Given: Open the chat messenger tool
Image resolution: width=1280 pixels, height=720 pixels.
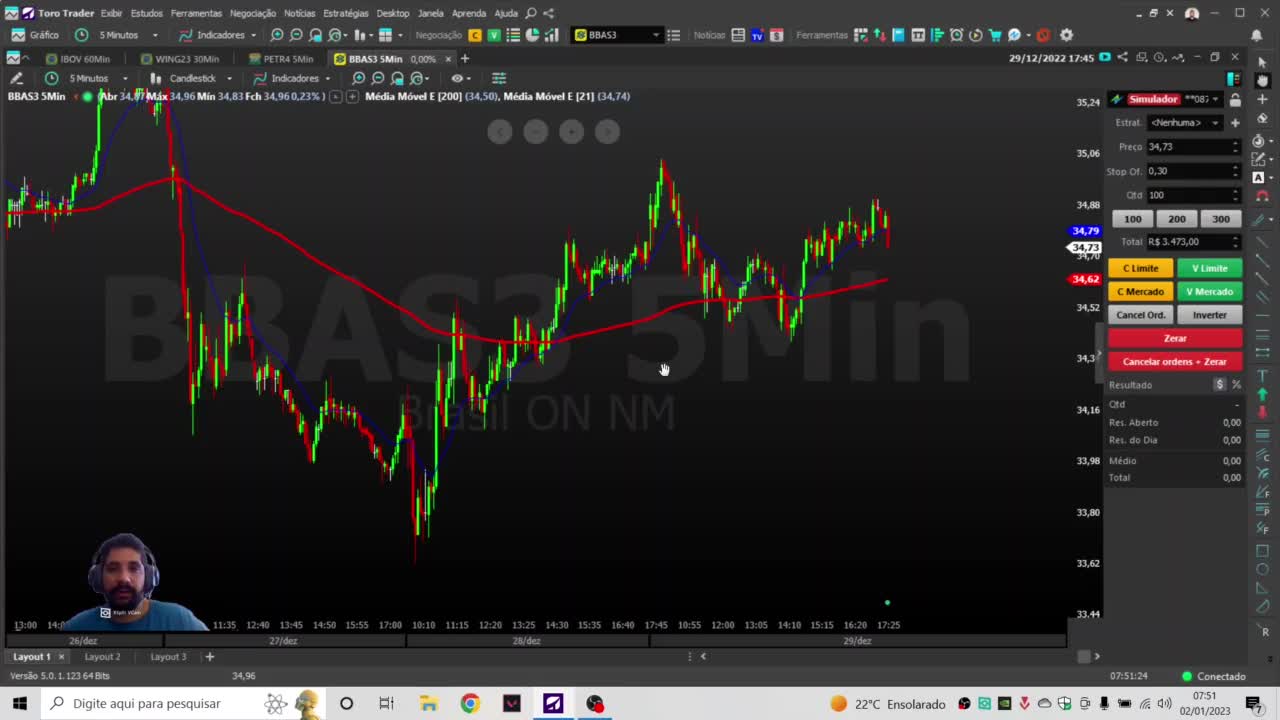Looking at the screenshot, I should [1014, 35].
